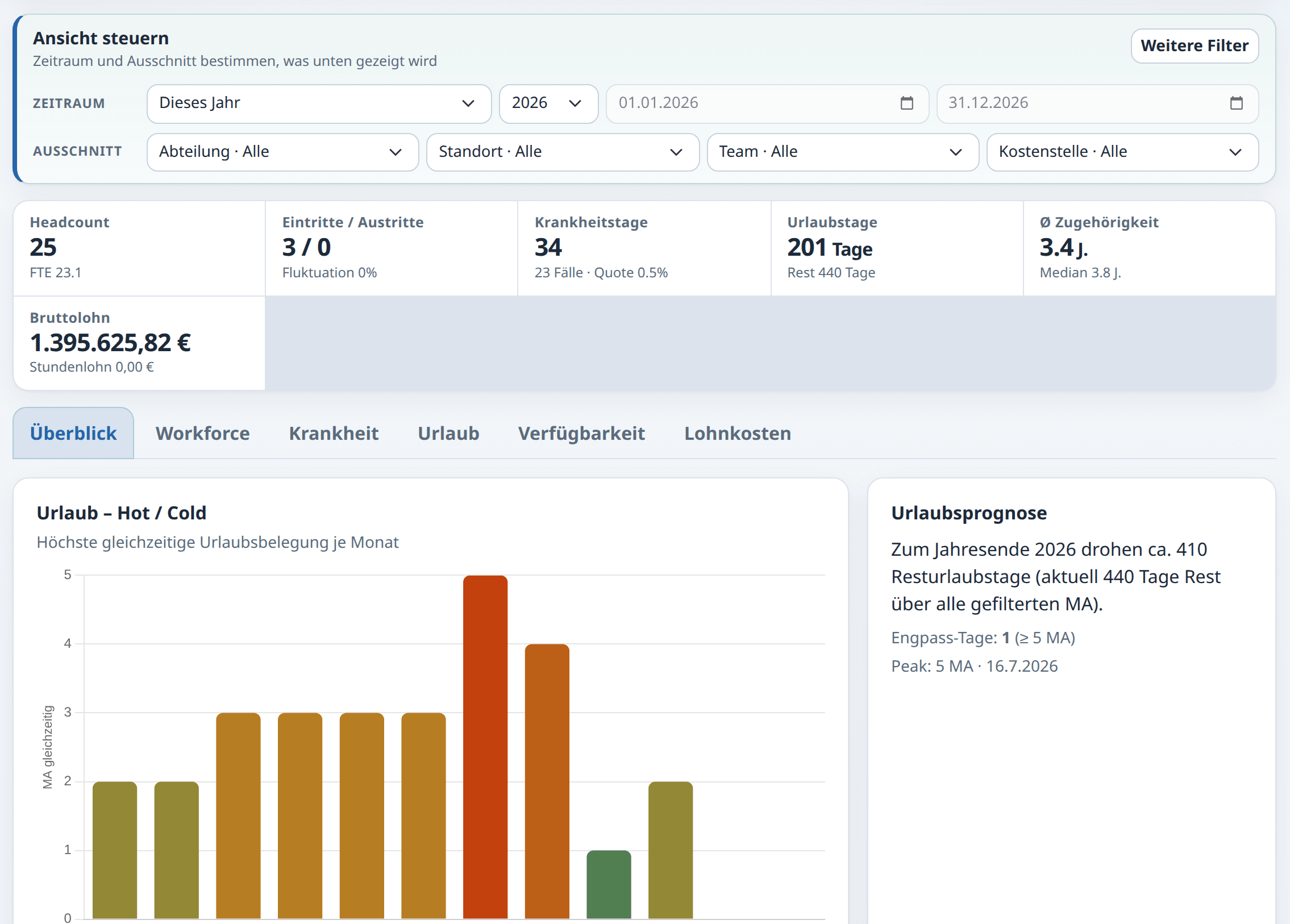Click the 'Urlaub – Hot / Cold' heading

[x=121, y=513]
